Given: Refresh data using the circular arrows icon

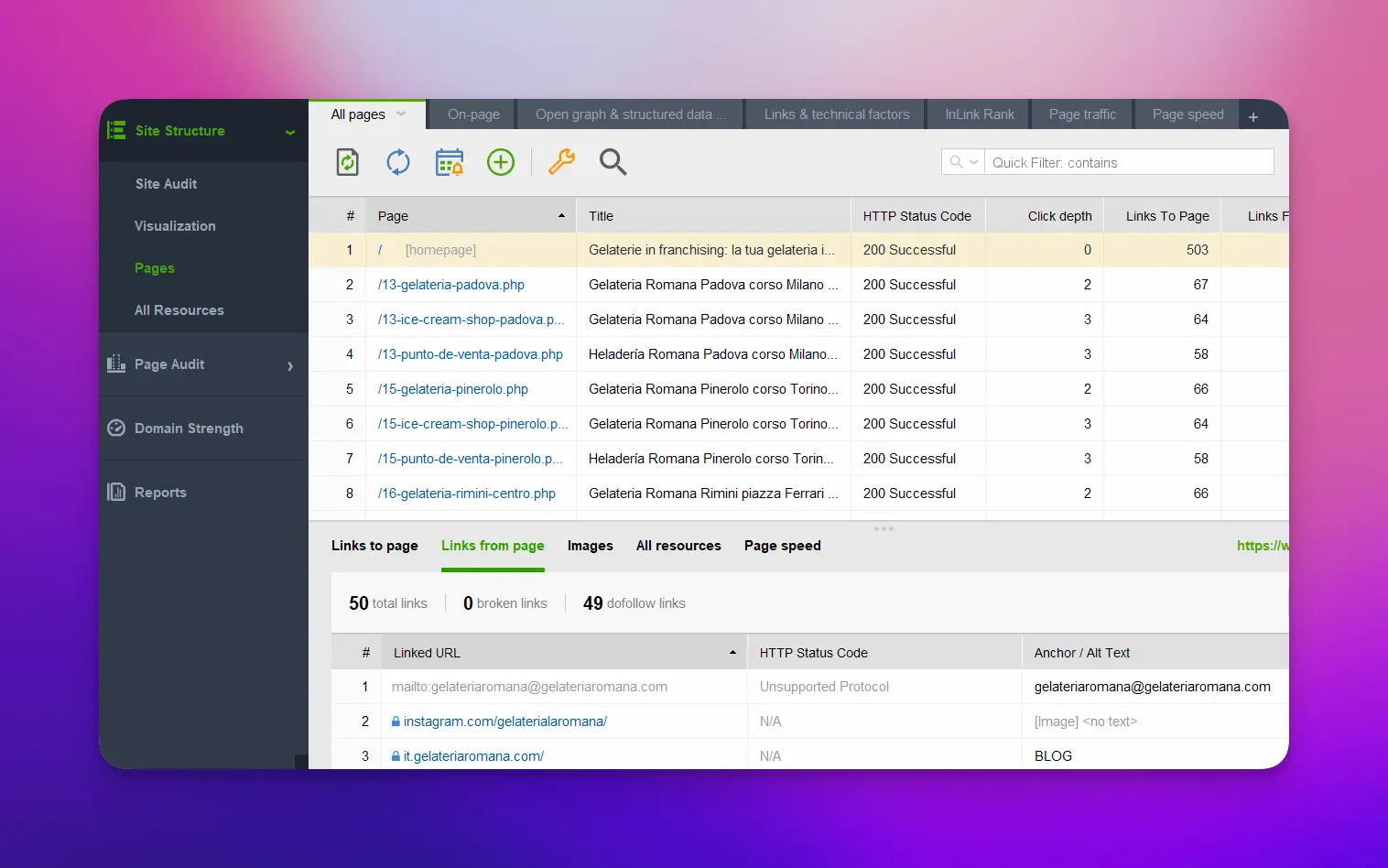Looking at the screenshot, I should (398, 162).
